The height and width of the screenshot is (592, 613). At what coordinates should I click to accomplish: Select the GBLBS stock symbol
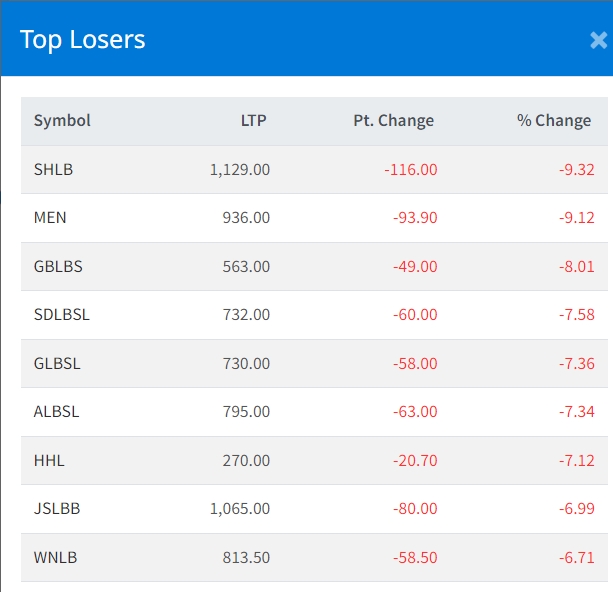(58, 267)
